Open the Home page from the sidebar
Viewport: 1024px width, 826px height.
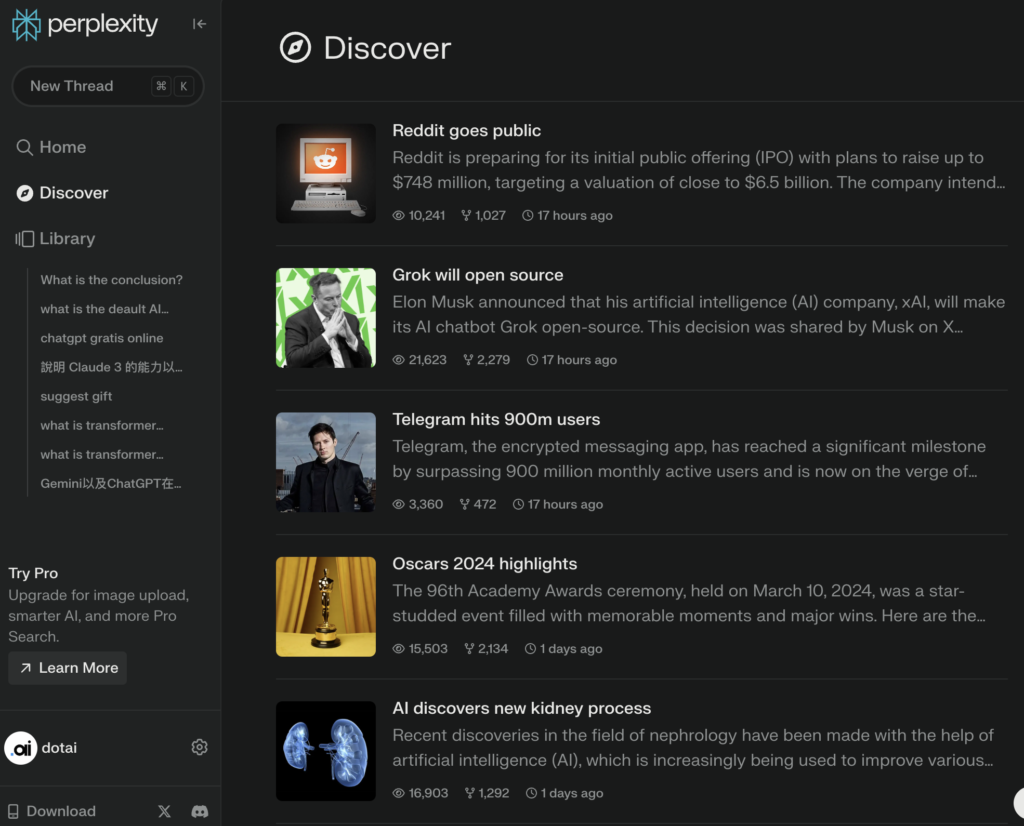click(63, 147)
